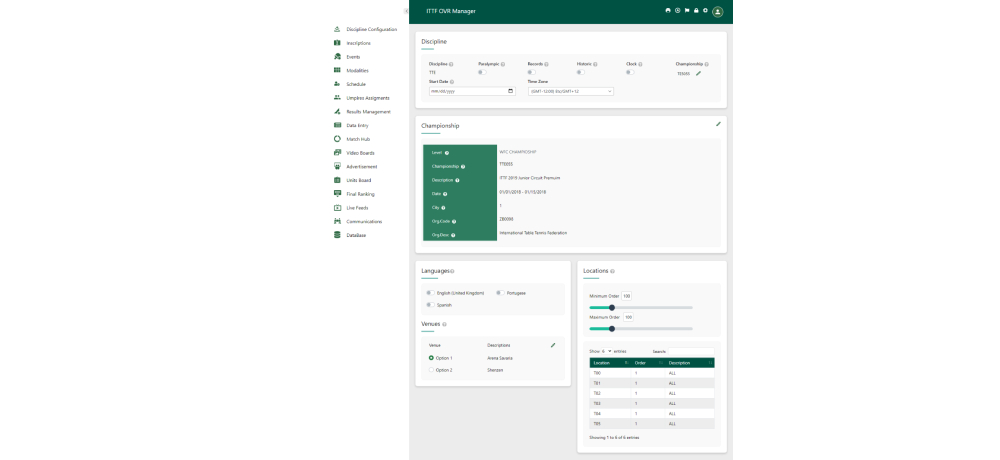Click the Match Hub sidebar icon
The image size is (1000, 460).
(x=337, y=139)
